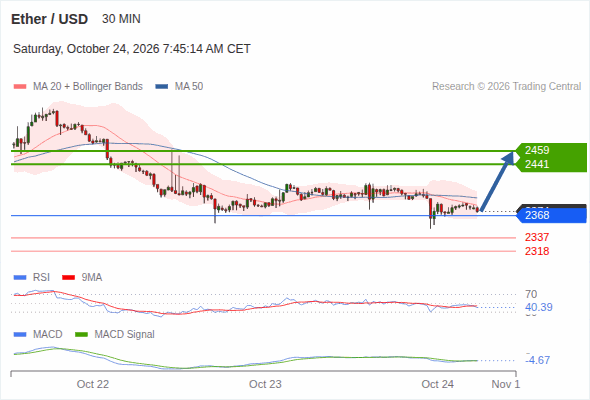Screen dimensions: 590x400
Task: Click the MACD Signal green legend swatch
Action: point(81,335)
